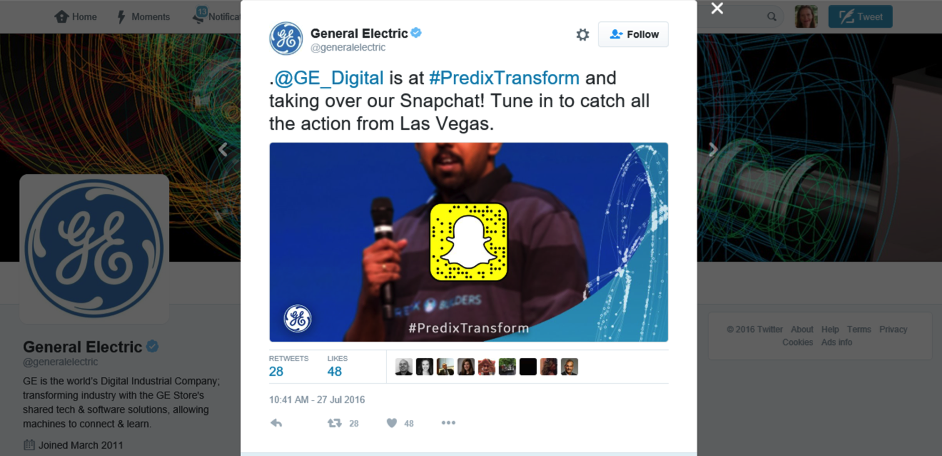
Task: Click the Tweet compose button
Action: click(860, 17)
